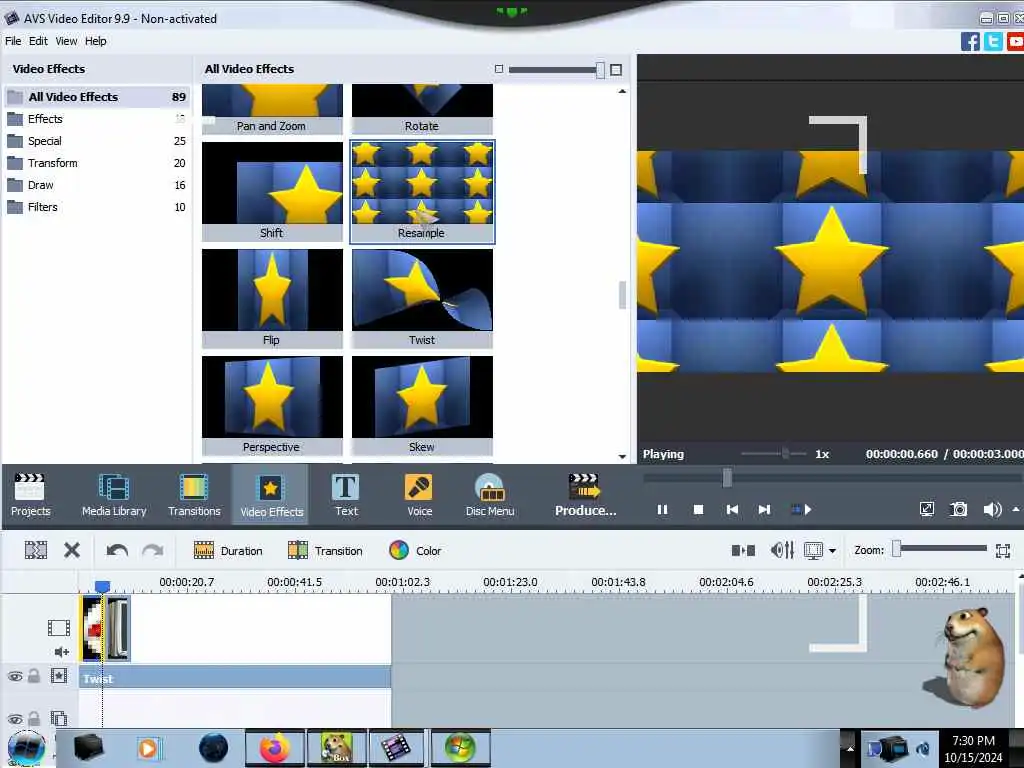Toggle visibility of the overlay track
Viewport: 1024px width, 768px height.
coord(15,719)
